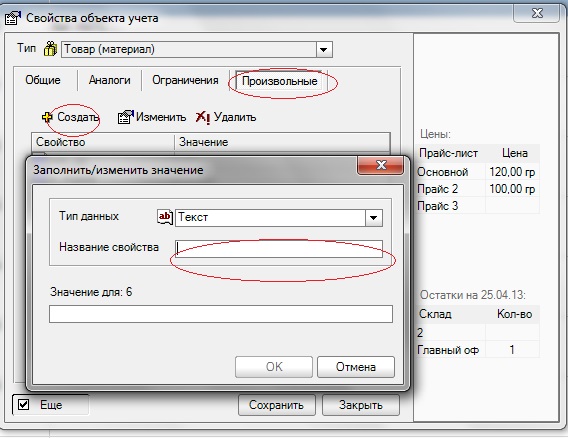Open the Тип Товар (материал) dropdown
Image resolution: width=568 pixels, height=438 pixels.
tap(323, 49)
